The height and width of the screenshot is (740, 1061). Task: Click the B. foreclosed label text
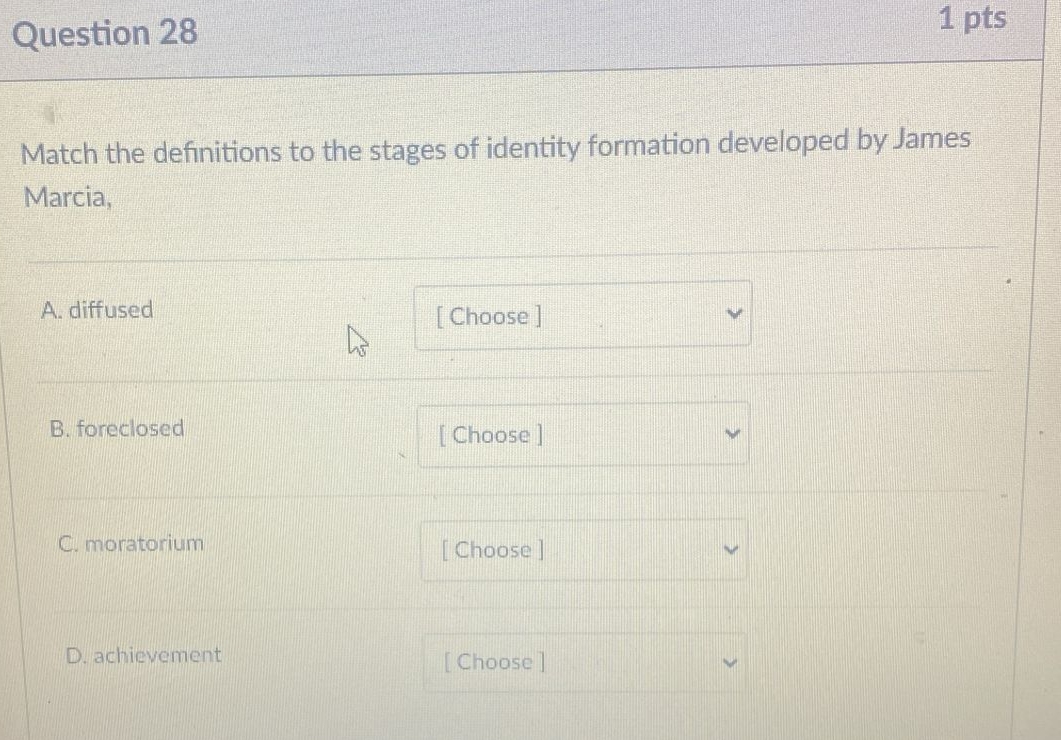click(x=117, y=428)
